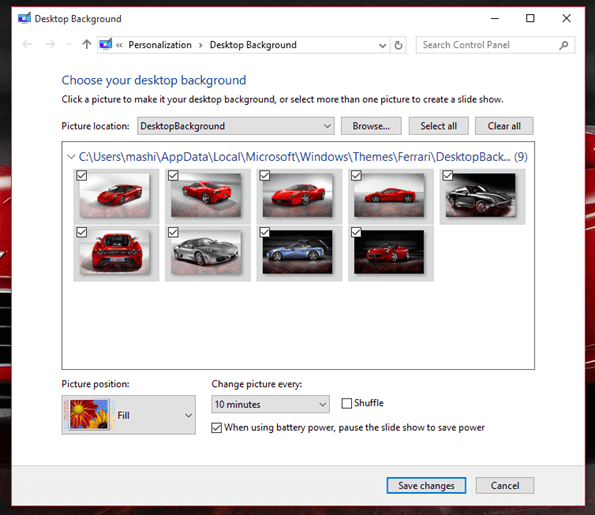
Task: Click the Ferrari themes folder path link
Action: [x=303, y=157]
